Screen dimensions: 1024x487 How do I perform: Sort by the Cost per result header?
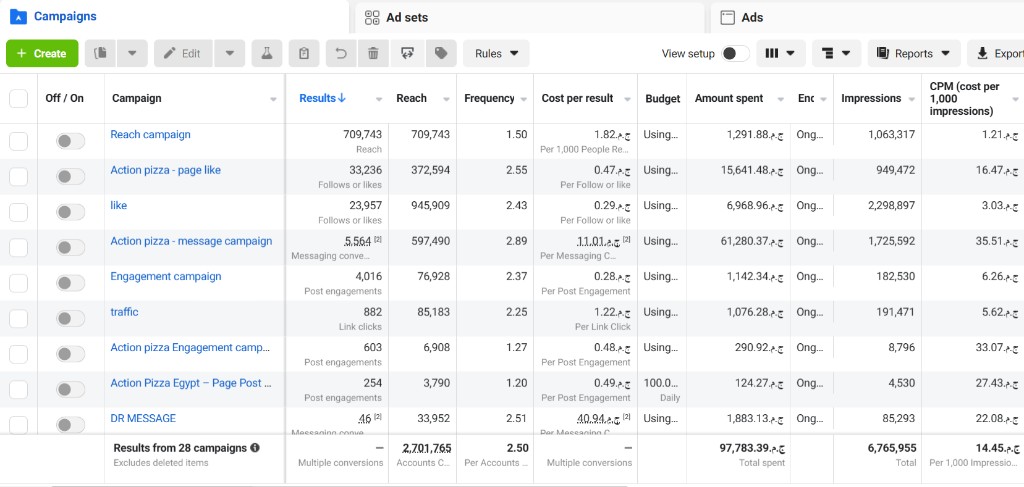pyautogui.click(x=577, y=99)
